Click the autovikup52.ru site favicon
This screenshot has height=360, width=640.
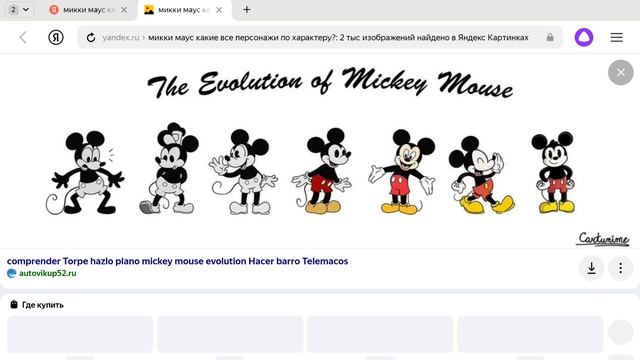pyautogui.click(x=11, y=273)
